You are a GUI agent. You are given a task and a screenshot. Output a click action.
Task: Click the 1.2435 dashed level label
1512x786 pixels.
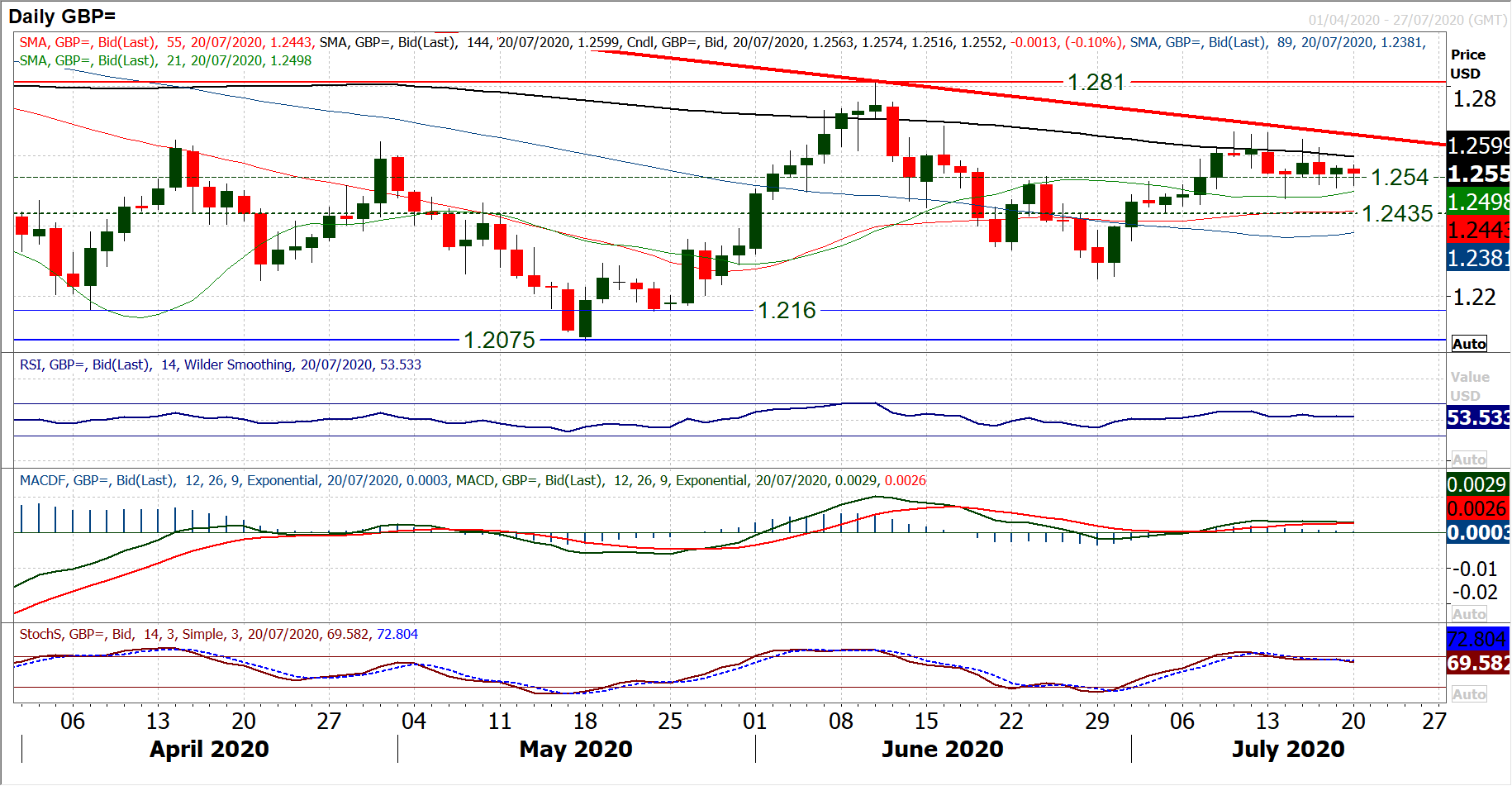click(x=1396, y=213)
